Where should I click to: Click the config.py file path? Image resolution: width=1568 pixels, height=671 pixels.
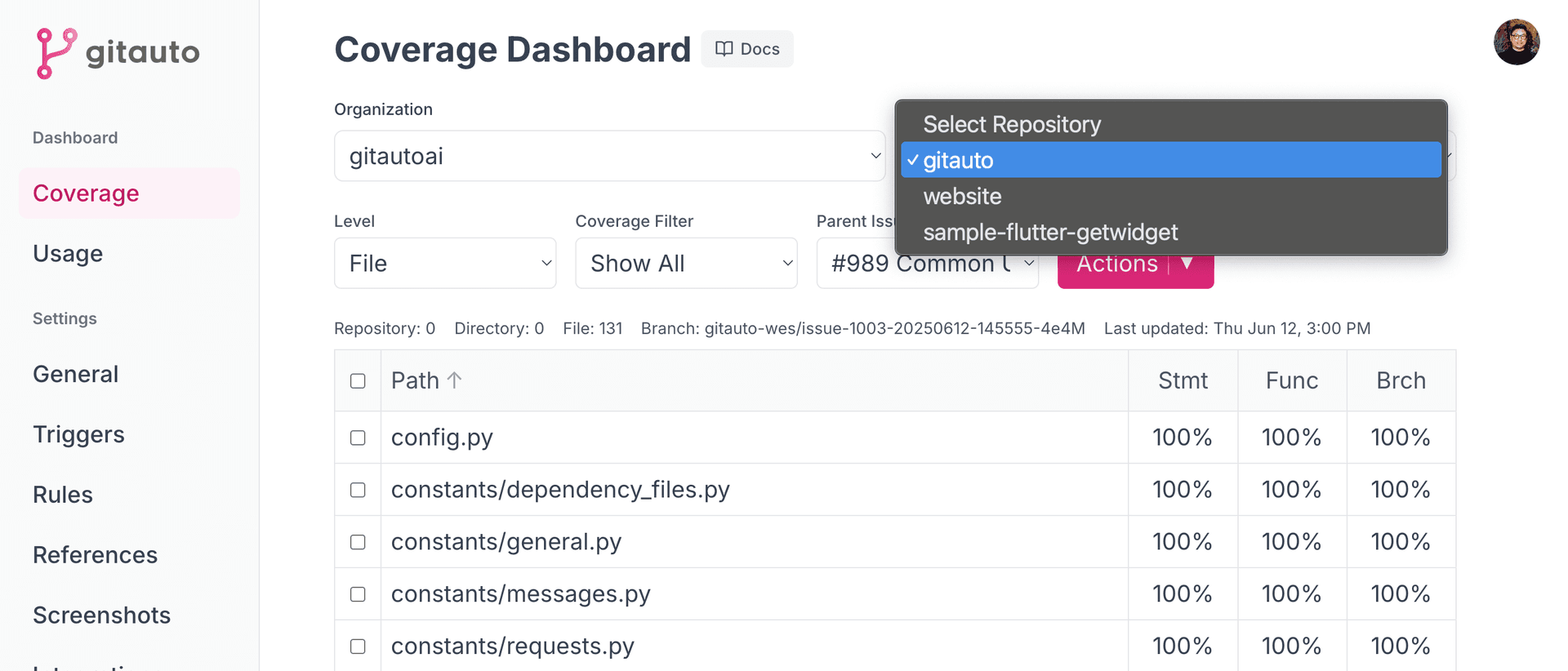pyautogui.click(x=442, y=438)
